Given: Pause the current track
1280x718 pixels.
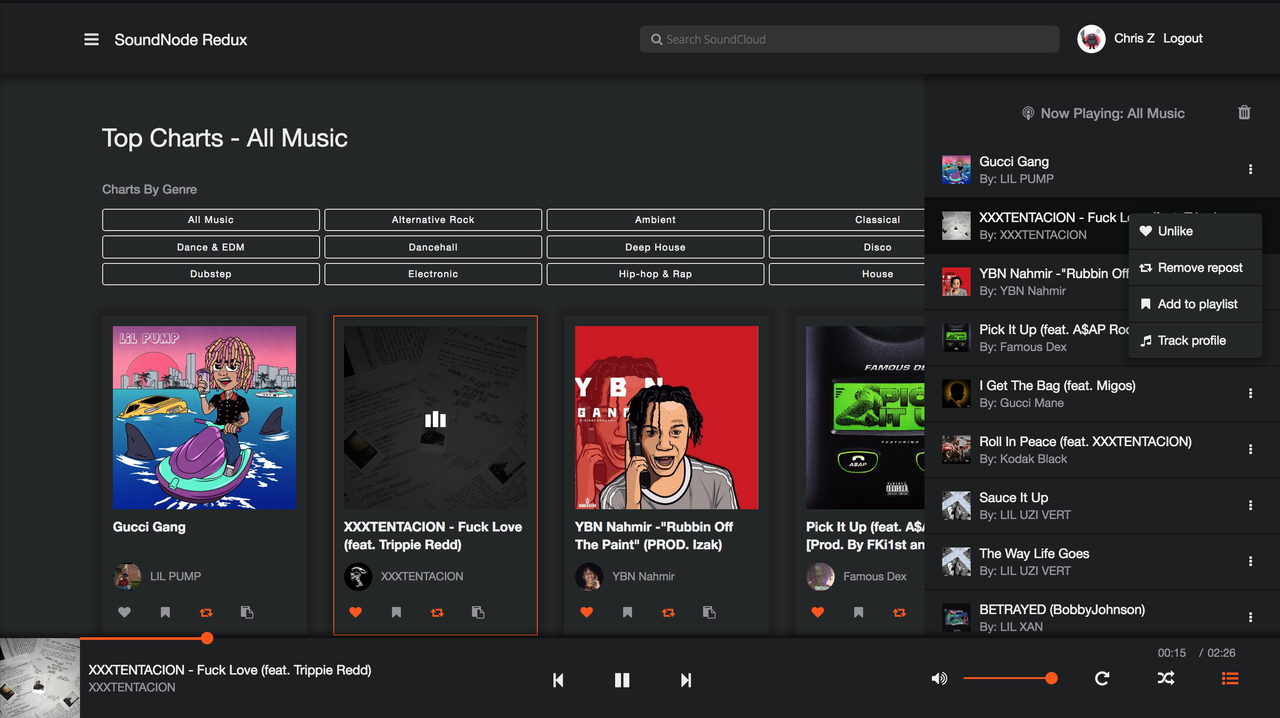Looking at the screenshot, I should [622, 680].
